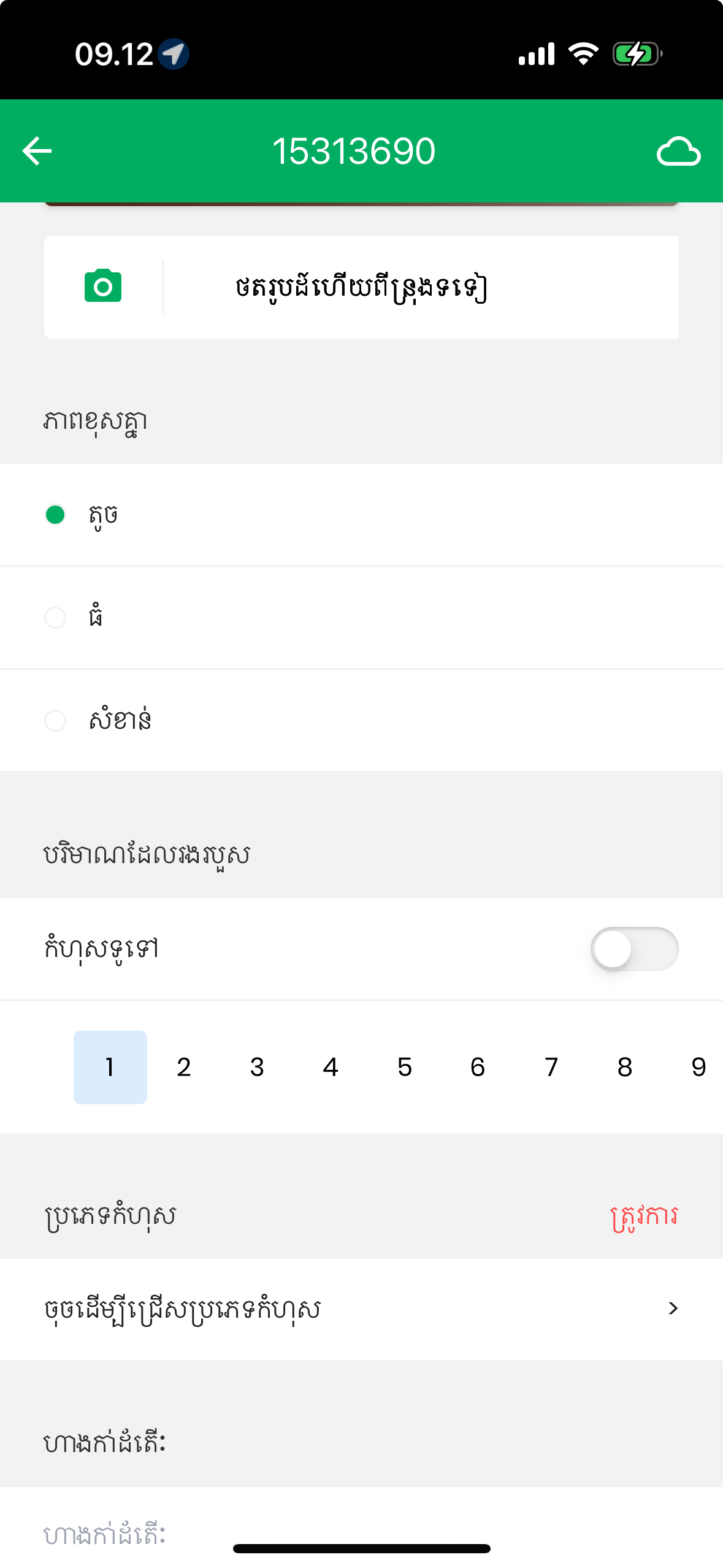
Task: Tap the green camera icon
Action: 103,286
